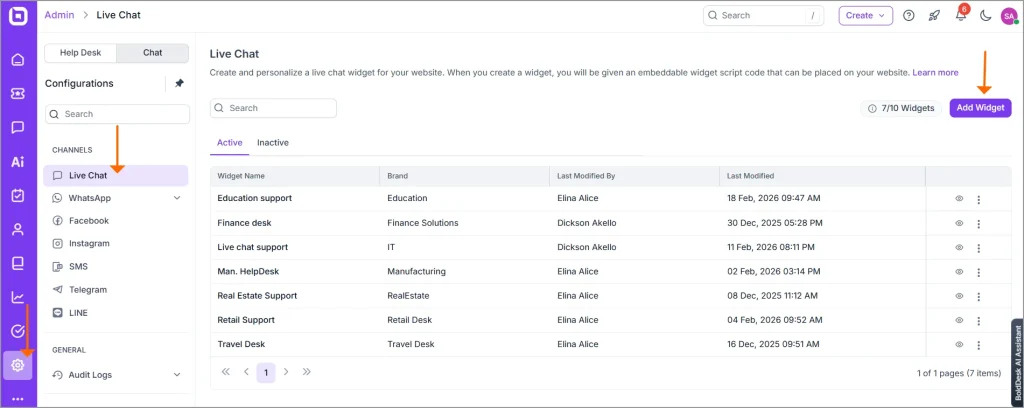The height and width of the screenshot is (408, 1024).
Task: Open the Contacts person icon in sidebar
Action: 18,229
